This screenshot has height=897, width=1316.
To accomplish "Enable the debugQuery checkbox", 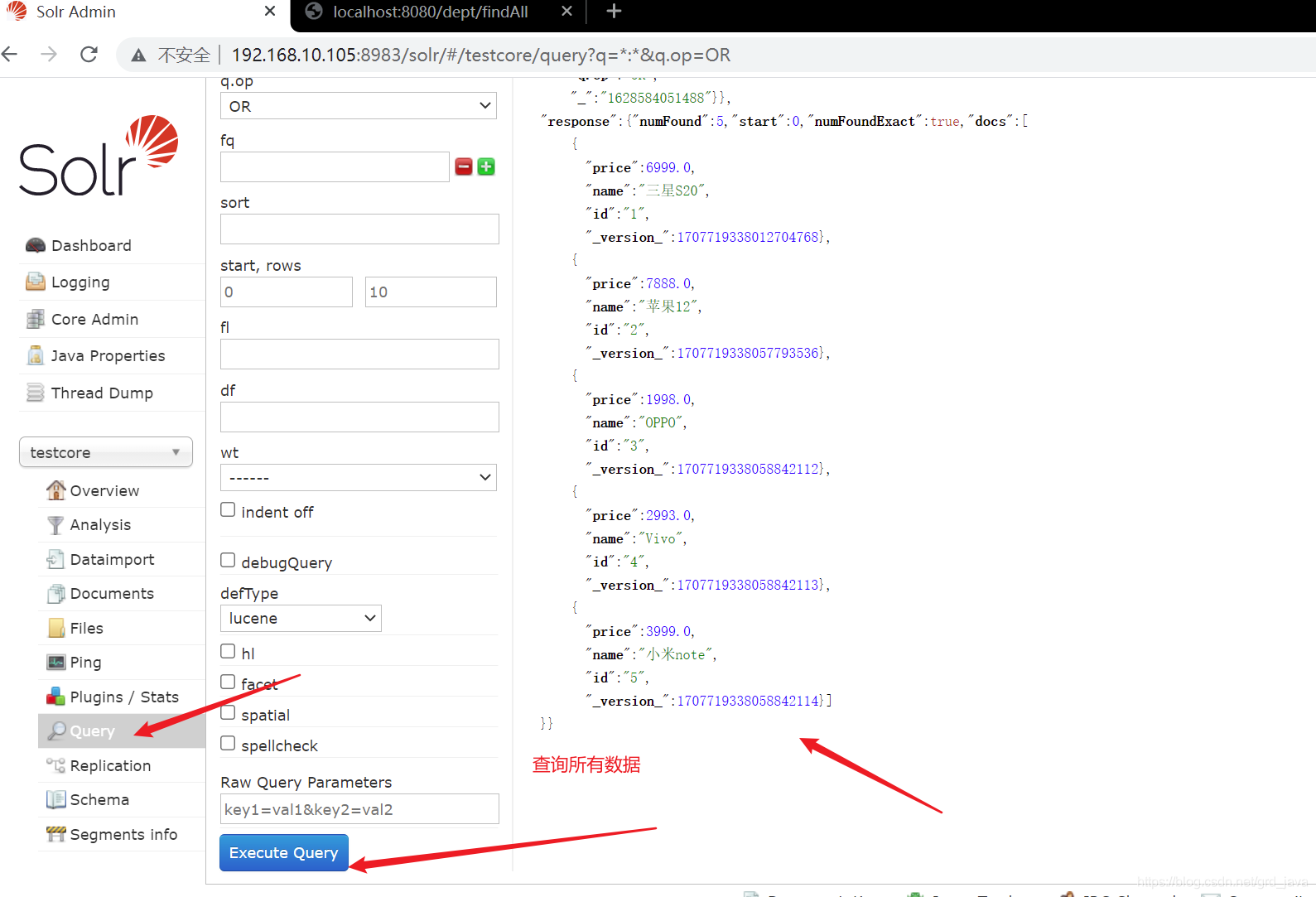I will (228, 560).
